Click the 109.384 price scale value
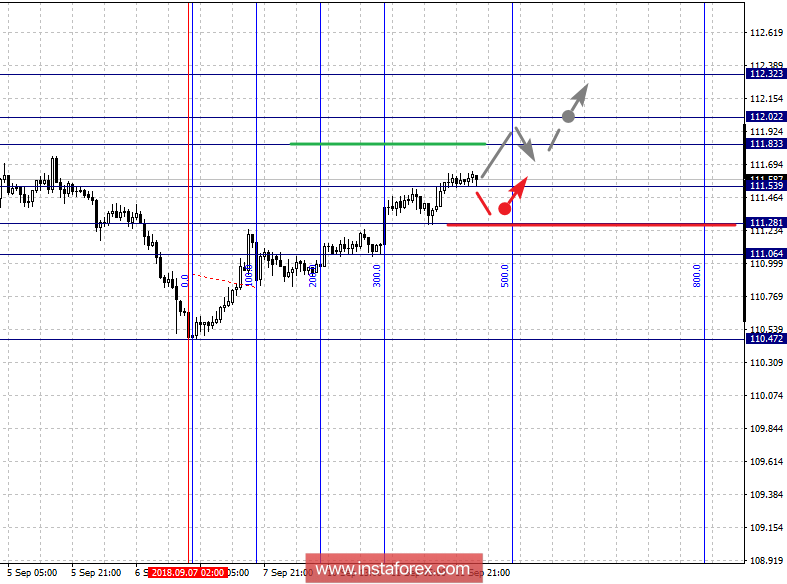This screenshot has width=787, height=584. coord(766,495)
